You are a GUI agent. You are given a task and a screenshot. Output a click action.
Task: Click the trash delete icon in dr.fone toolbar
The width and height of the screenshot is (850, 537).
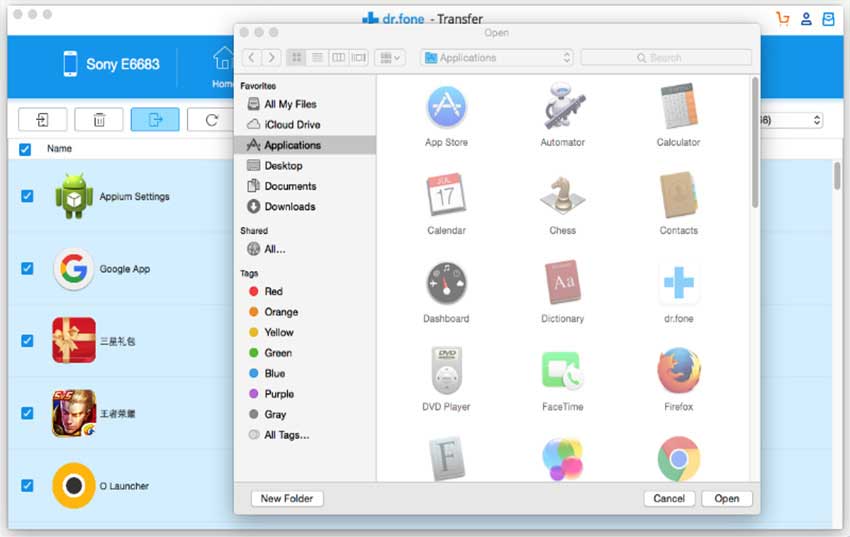(x=99, y=120)
